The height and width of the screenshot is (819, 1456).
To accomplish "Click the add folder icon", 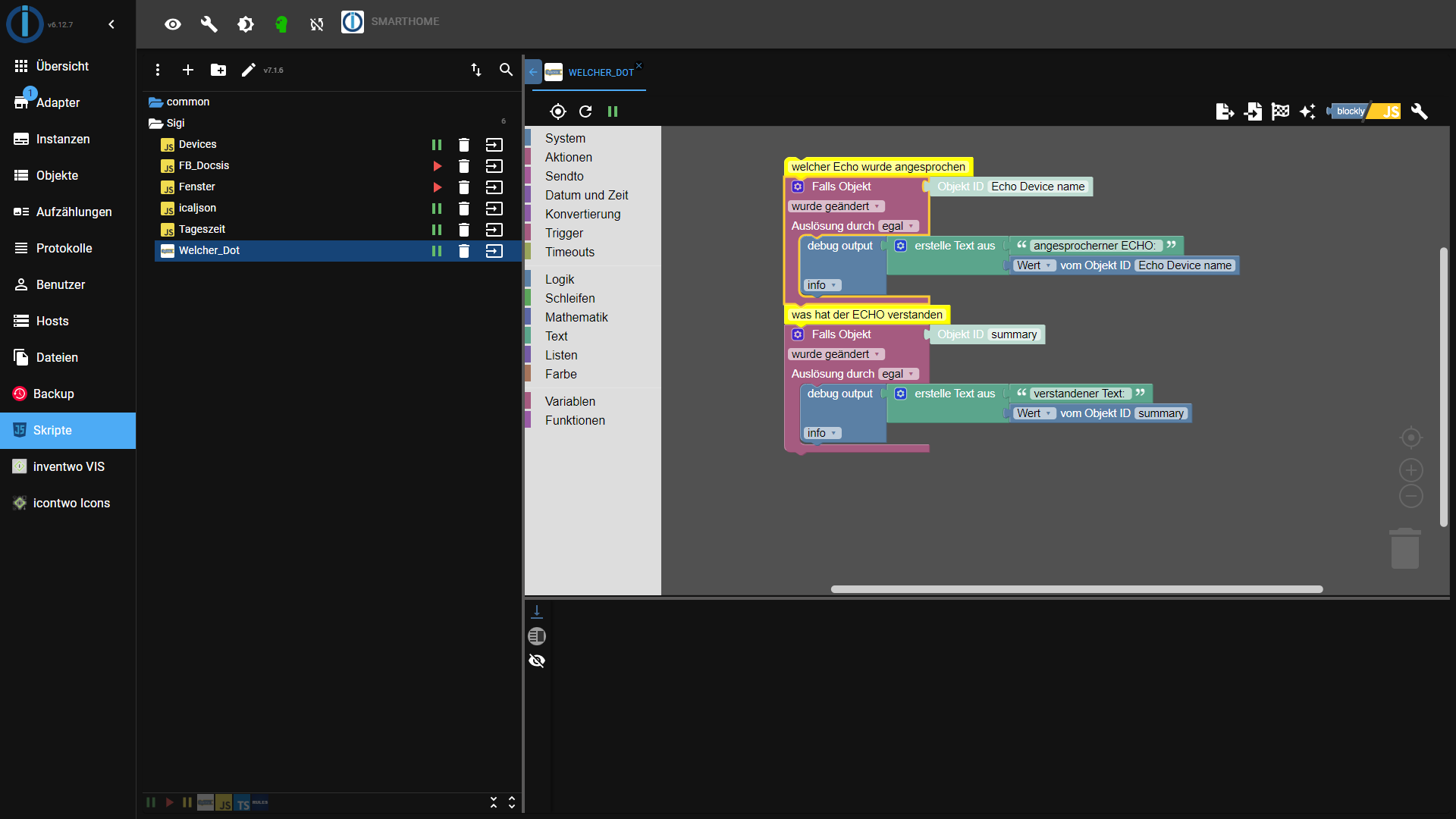I will tap(218, 70).
